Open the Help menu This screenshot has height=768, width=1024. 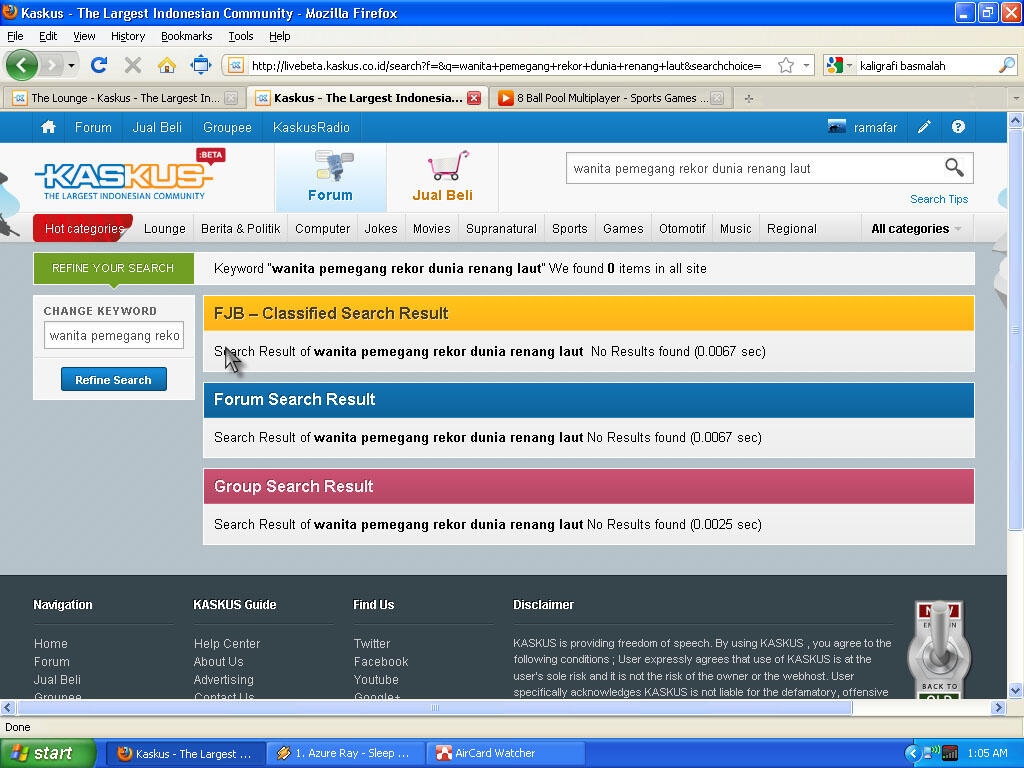[280, 36]
